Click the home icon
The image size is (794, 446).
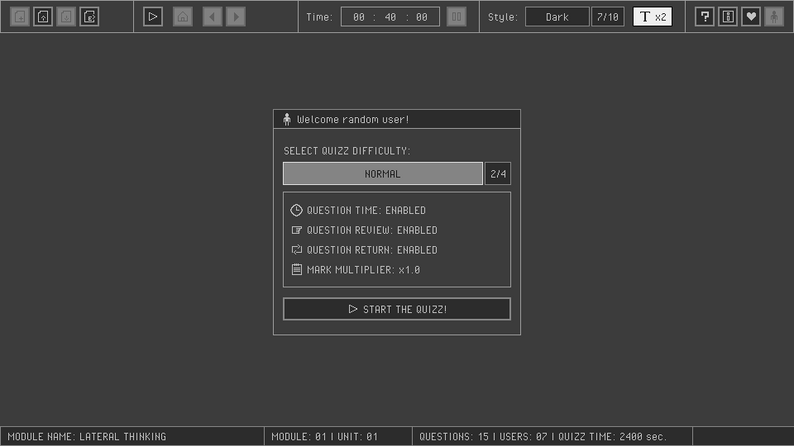pos(183,17)
